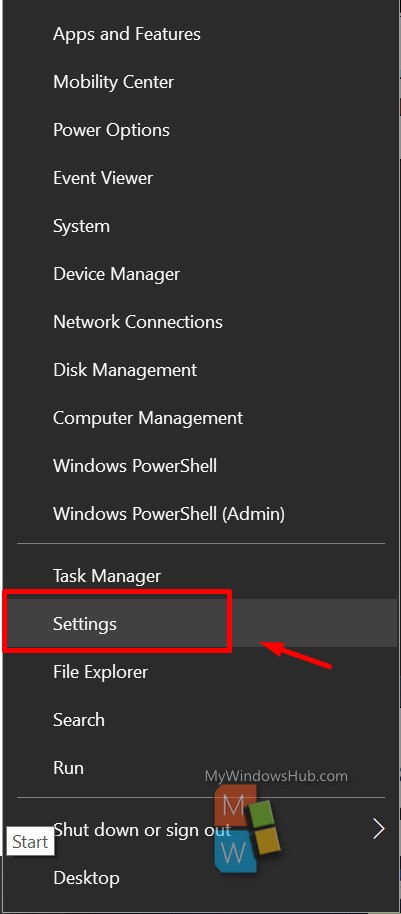Screen dimensions: 401x914
Task: Select Network Connections
Action: point(200,322)
